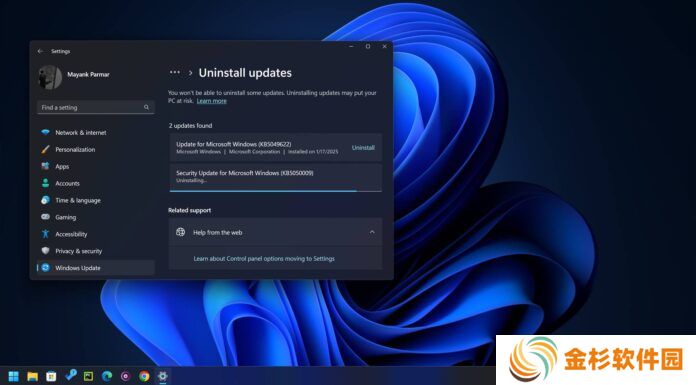
Task: Click the Time & language globe icon
Action: [45, 200]
